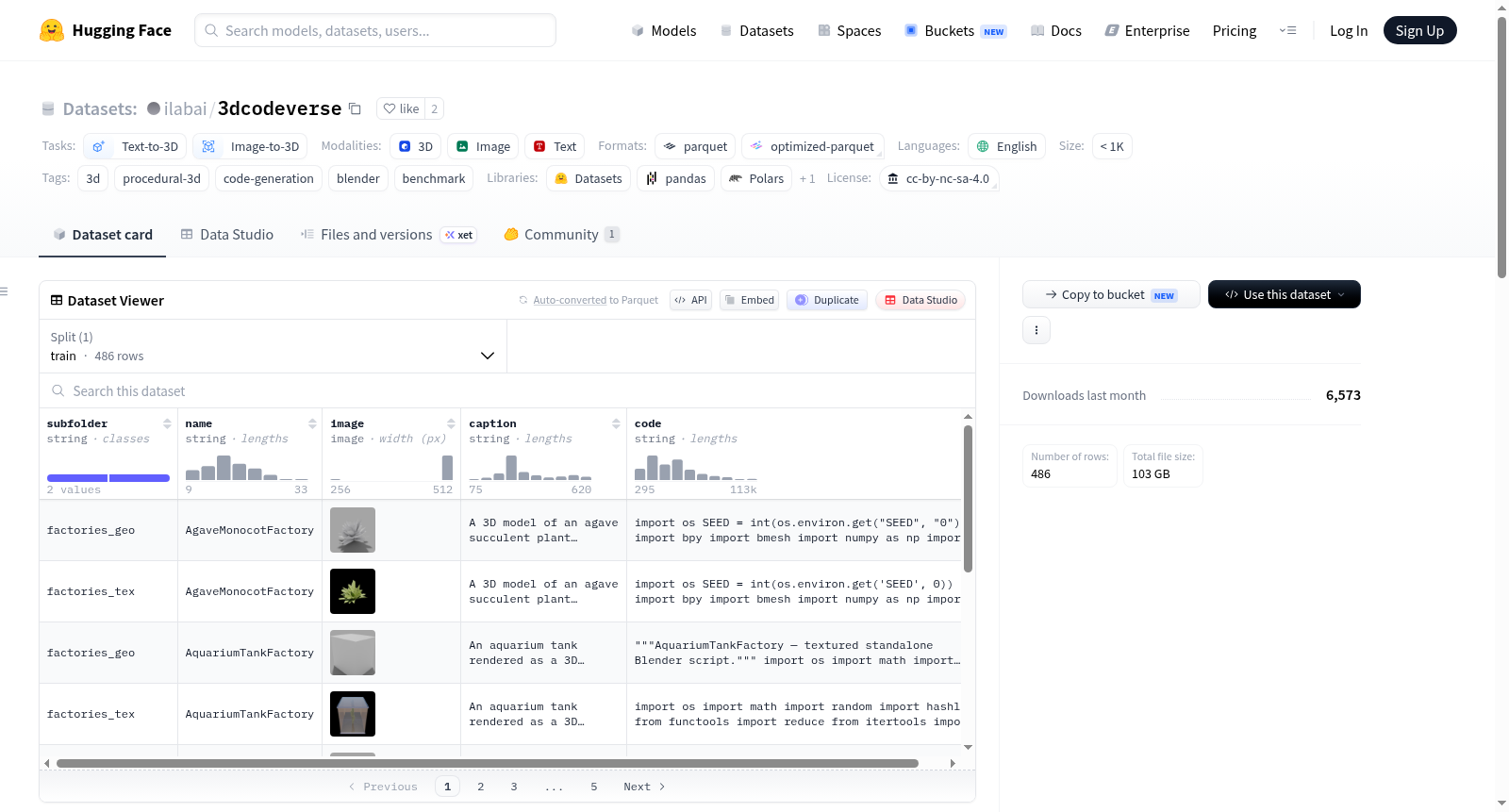The width and height of the screenshot is (1509, 812).
Task: Sort the subfolder column
Action: tap(167, 423)
